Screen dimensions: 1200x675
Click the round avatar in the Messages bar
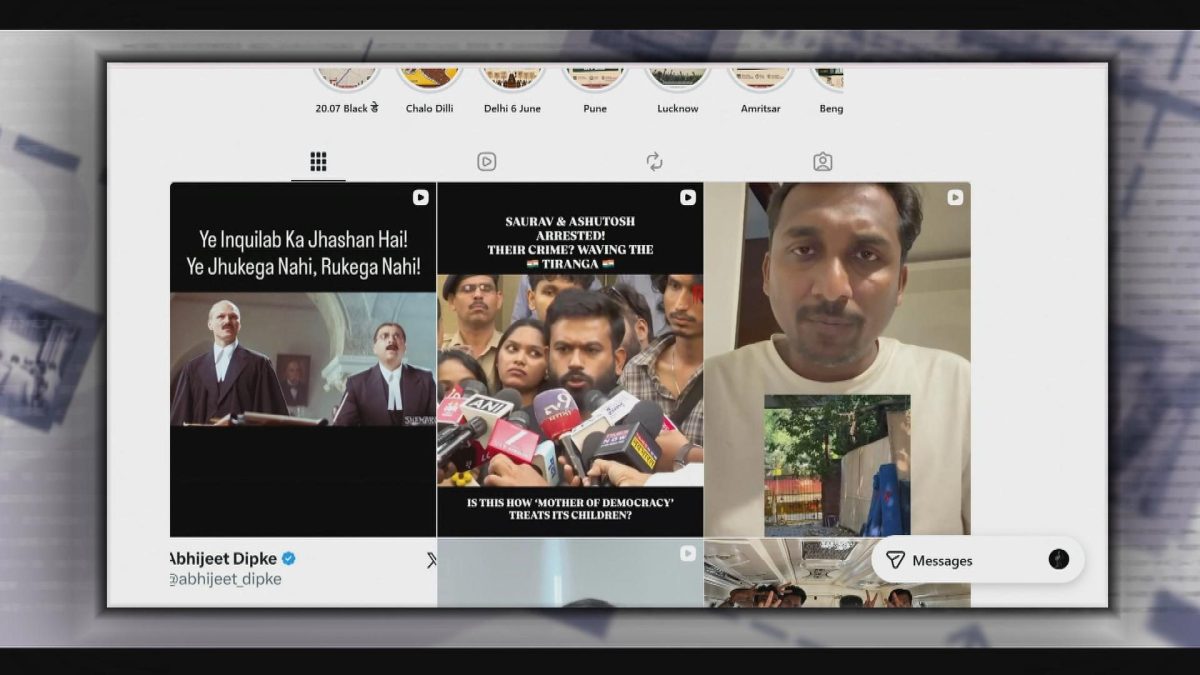click(1059, 560)
